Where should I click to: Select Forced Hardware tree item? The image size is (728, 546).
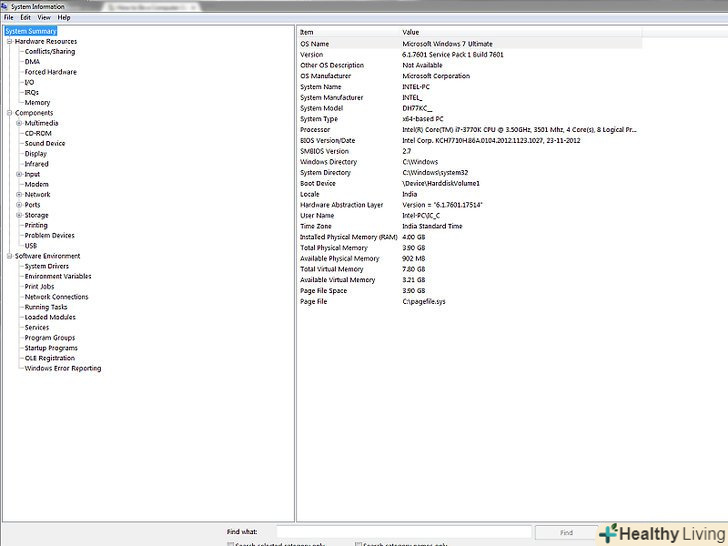[51, 72]
